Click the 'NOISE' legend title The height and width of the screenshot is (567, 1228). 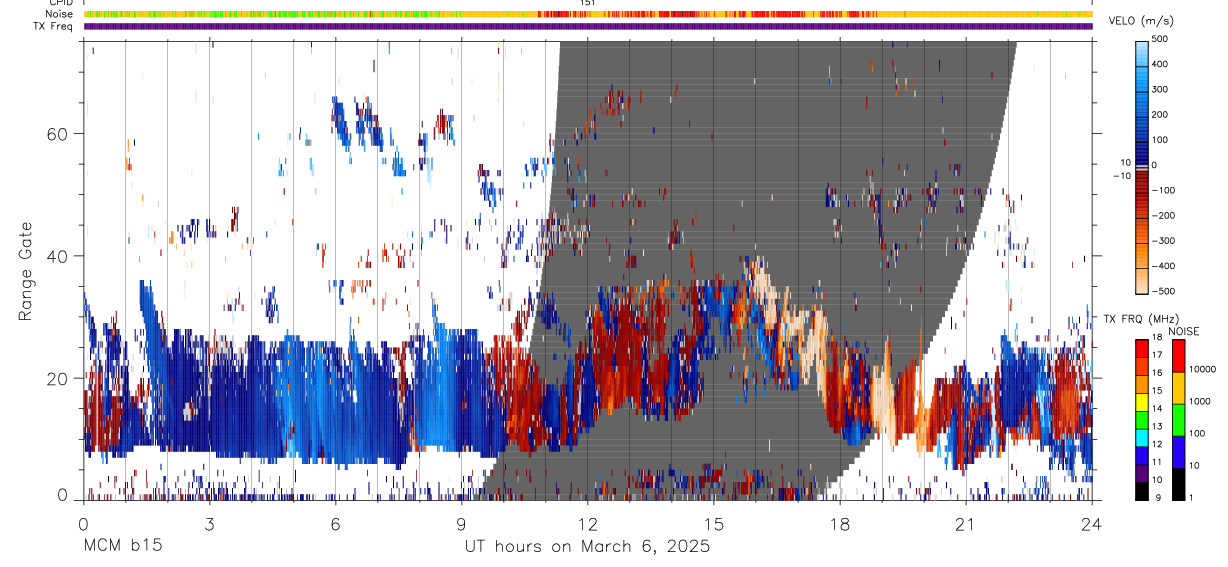pos(1183,331)
